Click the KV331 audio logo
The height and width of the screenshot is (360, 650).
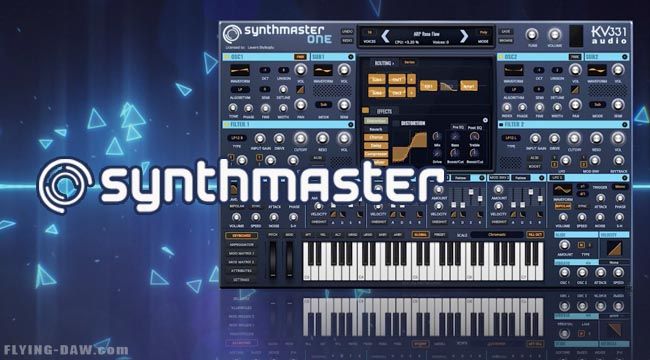pyautogui.click(x=609, y=36)
